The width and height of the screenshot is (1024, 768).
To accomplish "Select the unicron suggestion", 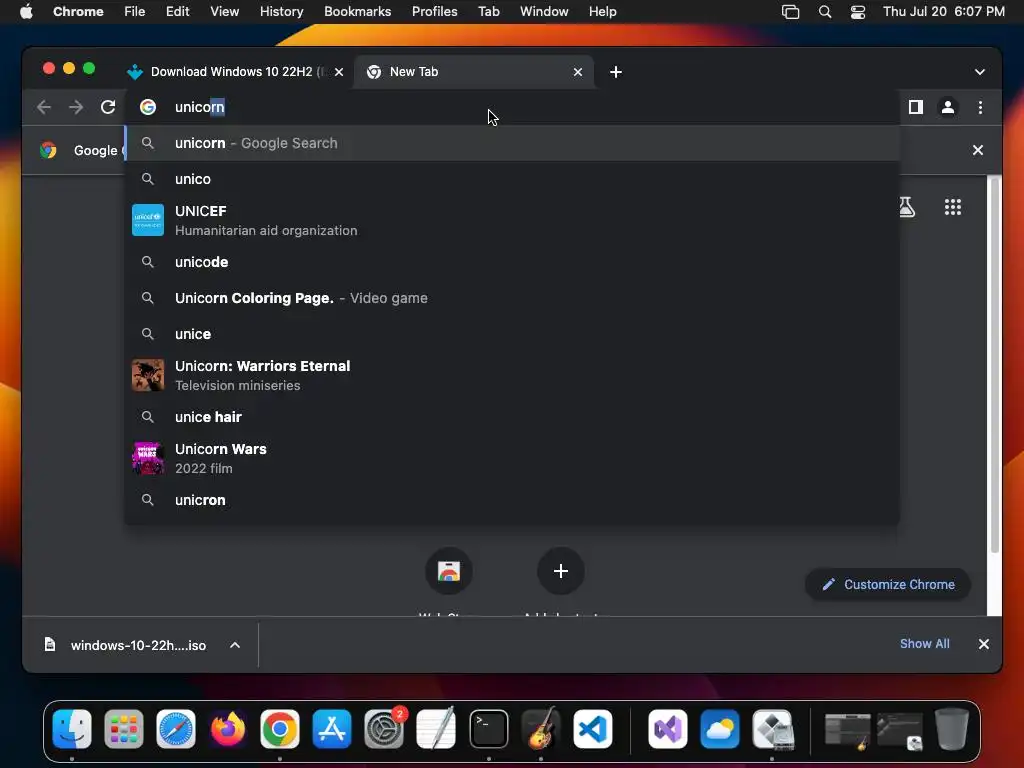I will 513,500.
